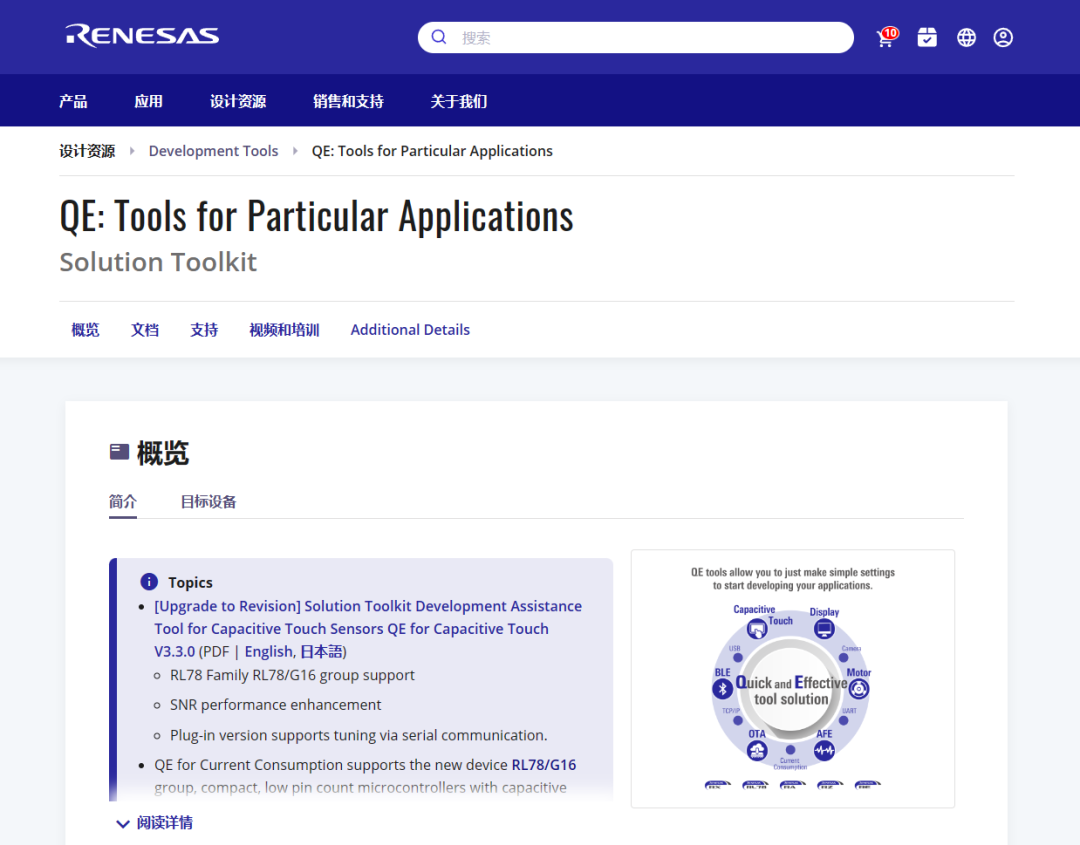This screenshot has height=845, width=1080.
Task: Click 'Plug-in version supports tuning' bullet text
Action: (x=359, y=735)
